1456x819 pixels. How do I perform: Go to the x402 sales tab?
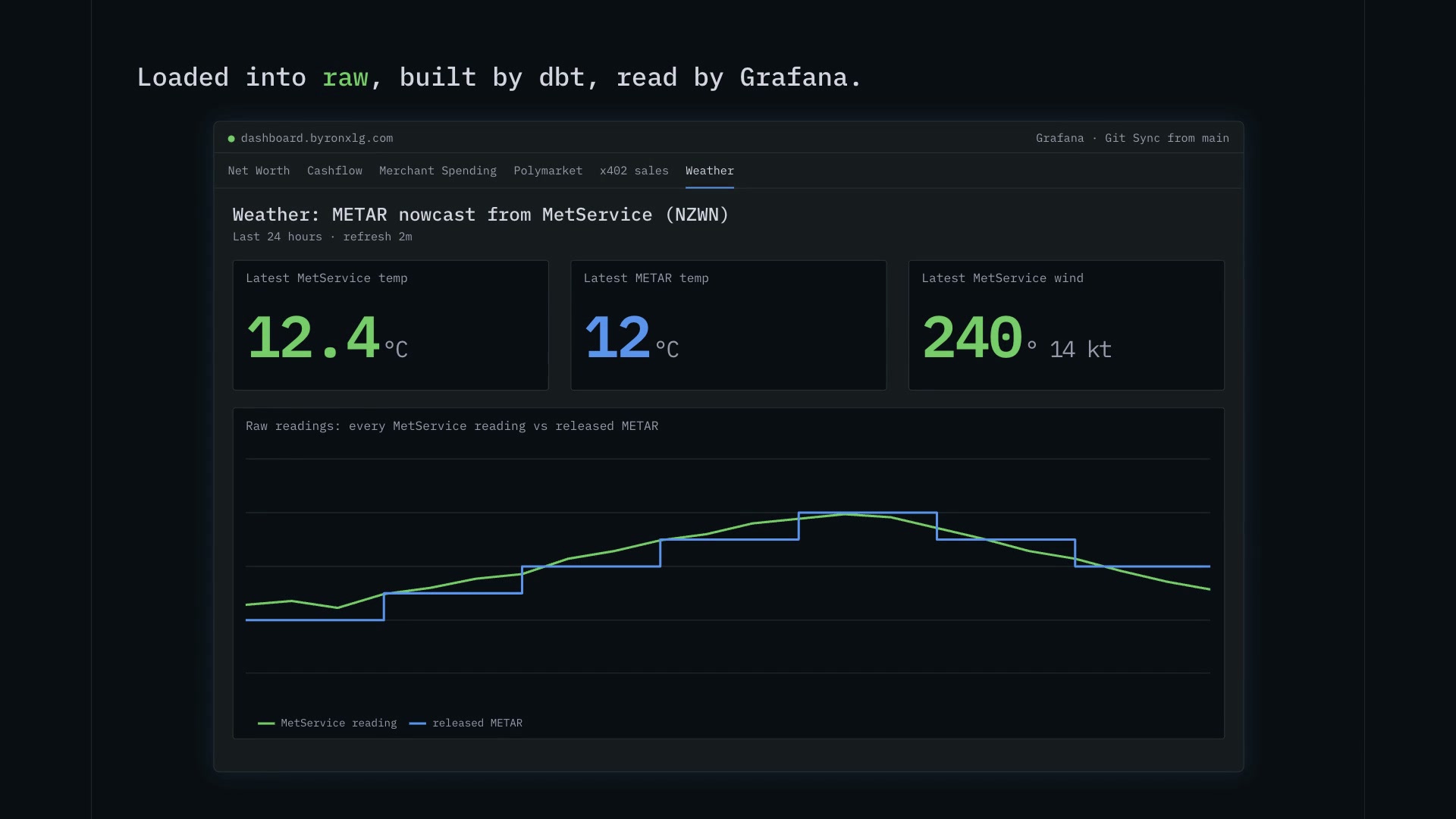pyautogui.click(x=634, y=171)
